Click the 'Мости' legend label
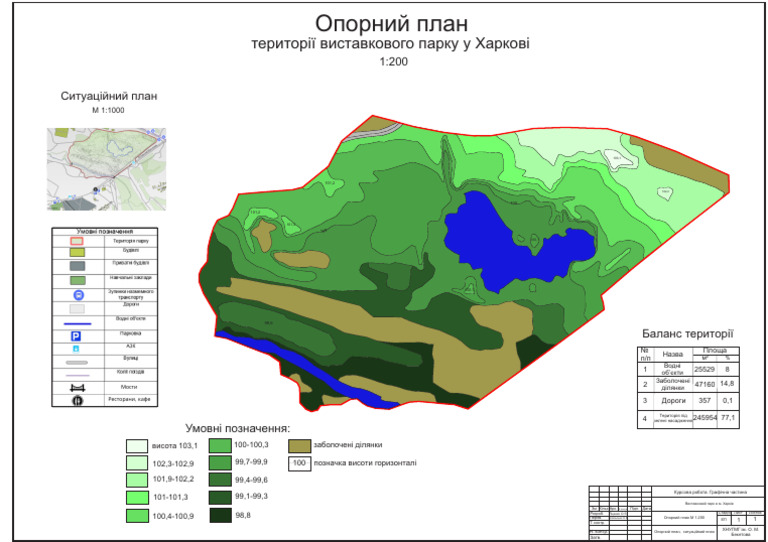Image resolution: width=768 pixels, height=542 pixels. tap(129, 387)
